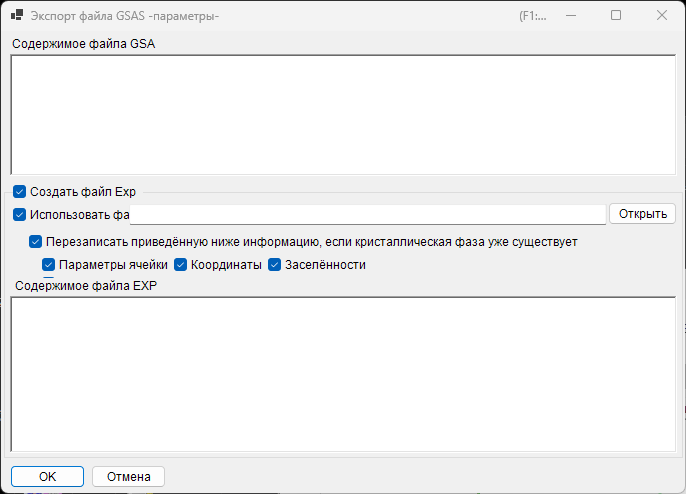This screenshot has width=686, height=494.
Task: Confirm with the OK button
Action: tap(47, 476)
